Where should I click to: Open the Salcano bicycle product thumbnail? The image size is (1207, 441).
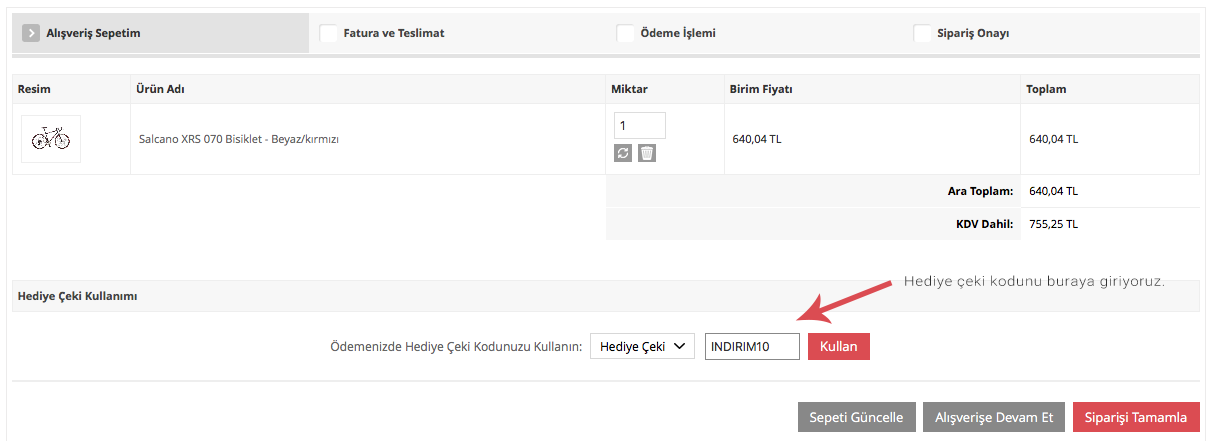pyautogui.click(x=51, y=139)
